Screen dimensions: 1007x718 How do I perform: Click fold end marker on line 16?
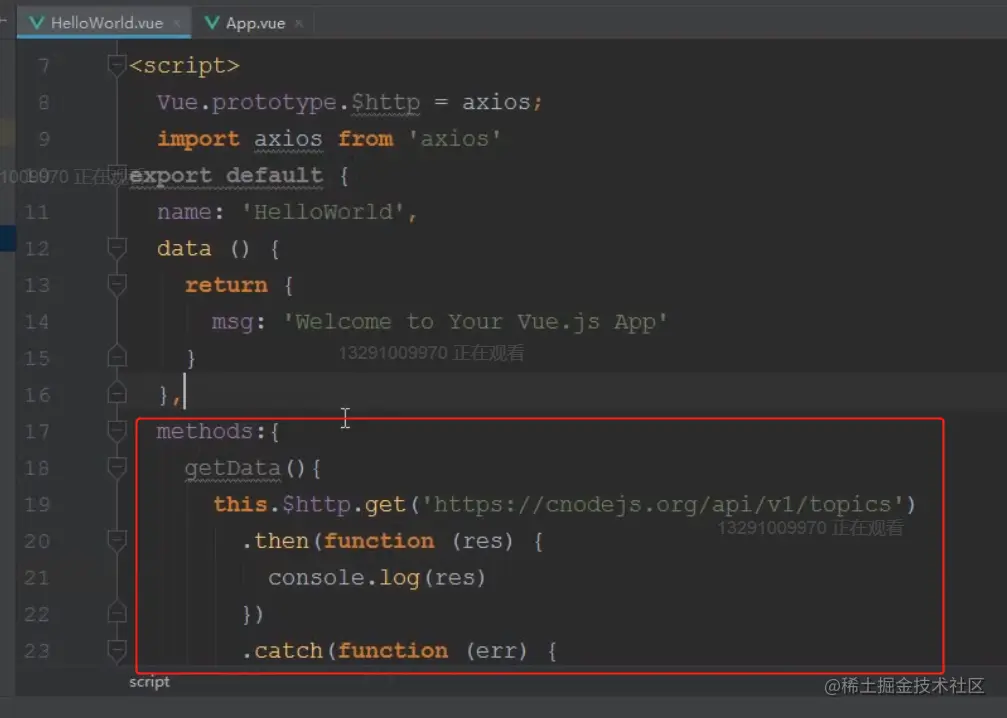click(x=117, y=393)
